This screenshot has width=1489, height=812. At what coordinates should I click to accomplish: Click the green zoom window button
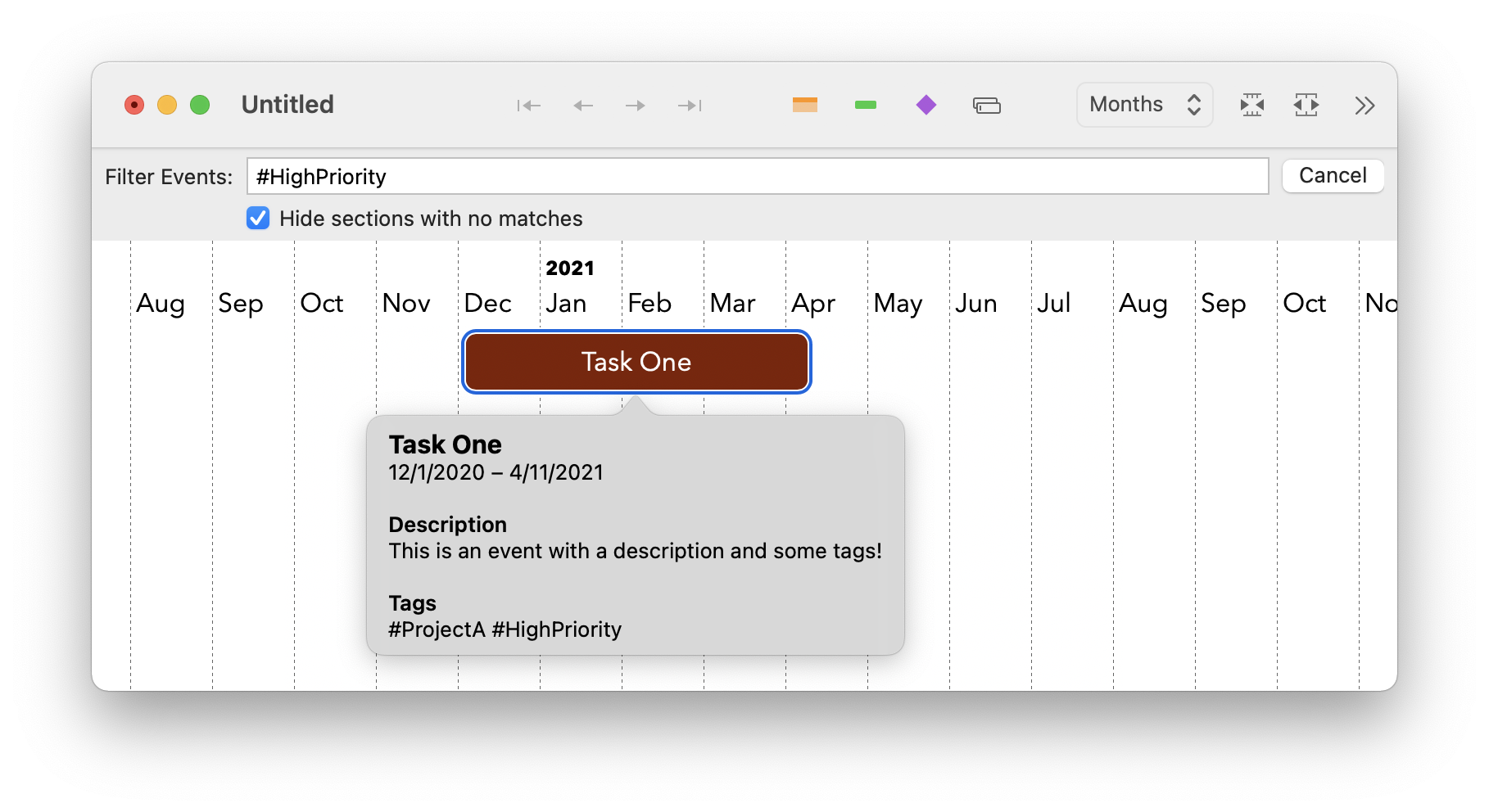point(199,104)
